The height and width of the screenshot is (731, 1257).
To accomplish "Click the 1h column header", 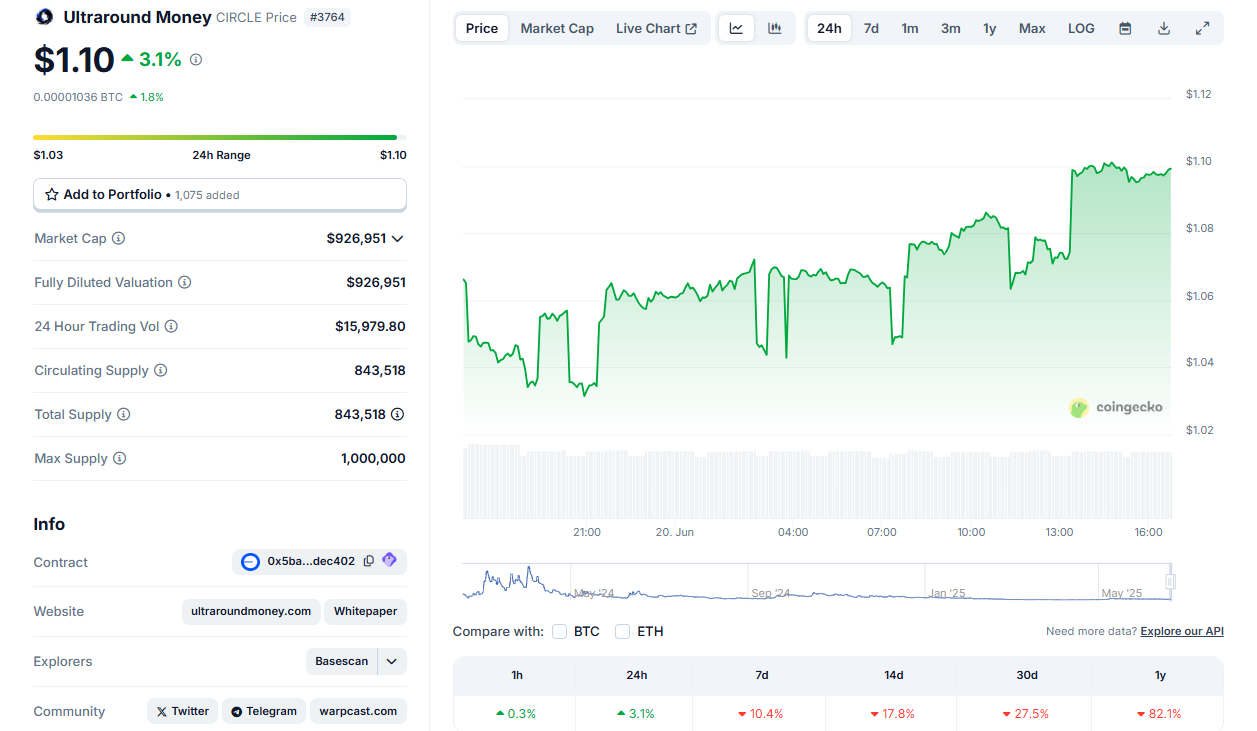I will click(516, 675).
